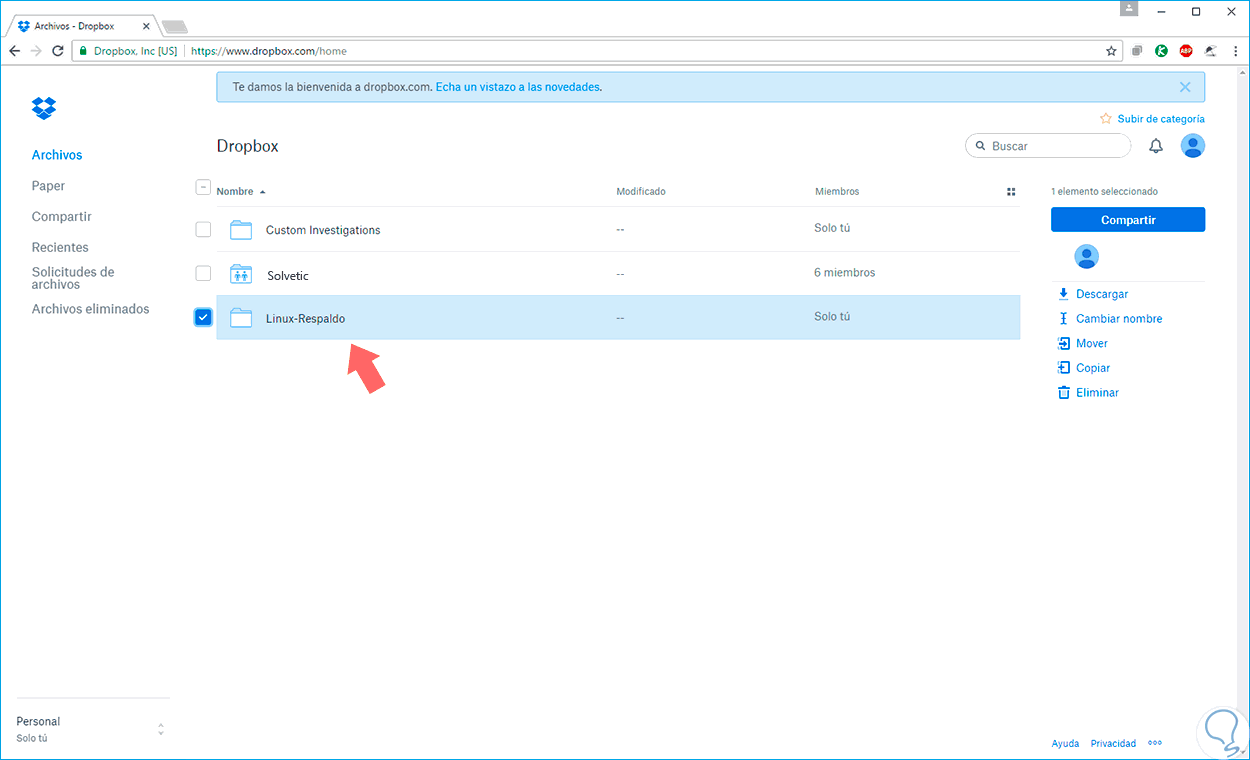Open the account avatar menu at top right

coord(1193,146)
